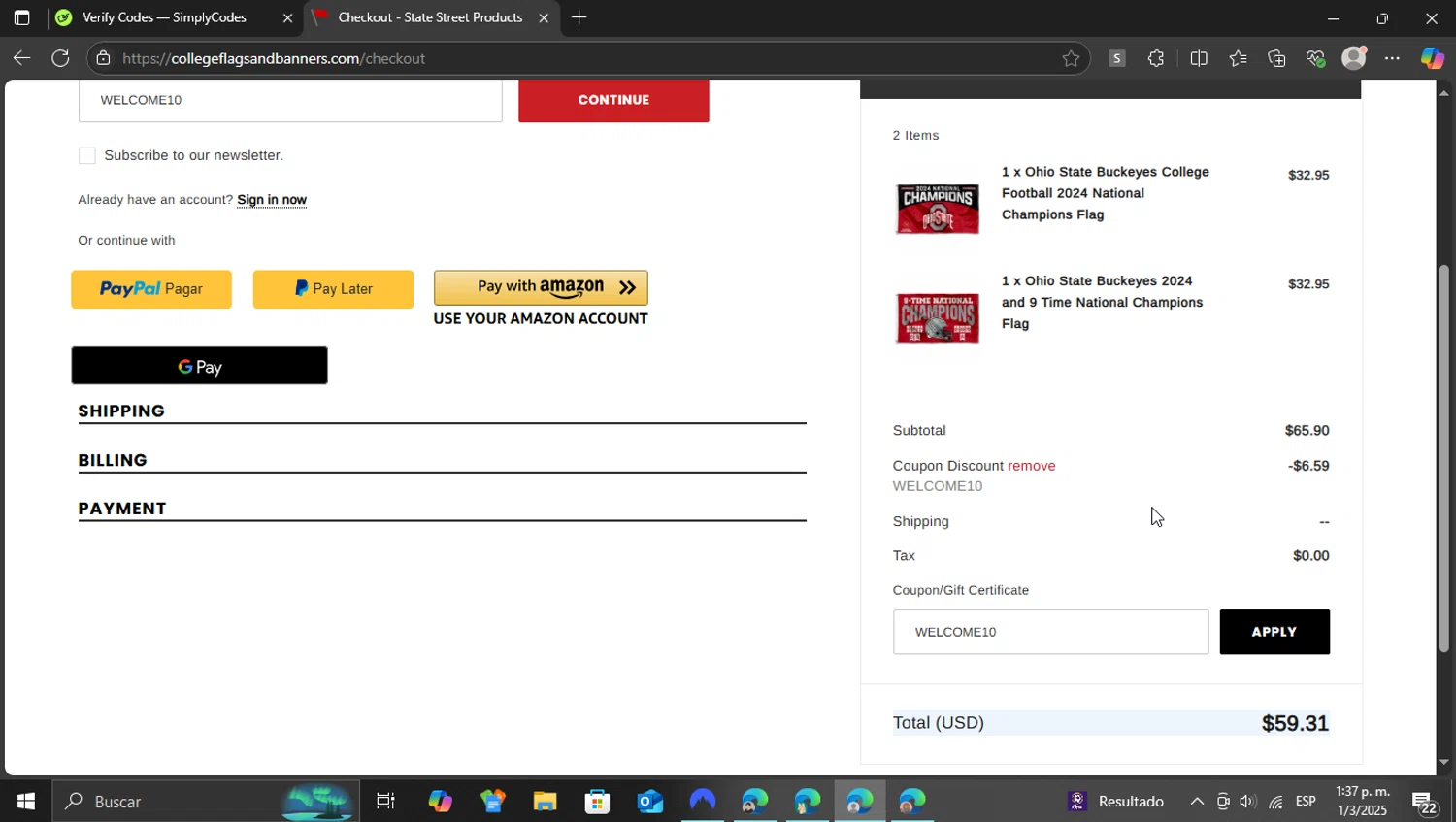Open clock and calendar 1:37 p. m.
Viewport: 1456px width, 822px height.
pyautogui.click(x=1363, y=802)
